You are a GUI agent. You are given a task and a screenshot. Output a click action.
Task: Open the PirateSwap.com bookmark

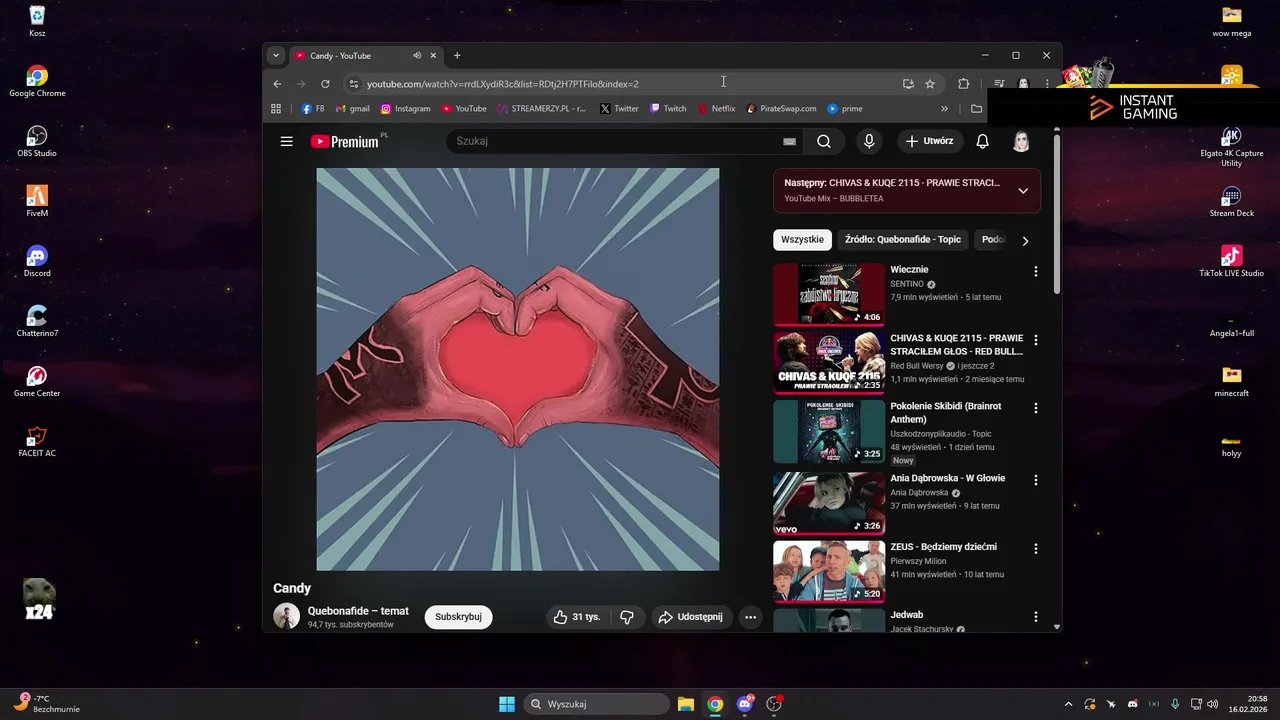click(x=781, y=108)
